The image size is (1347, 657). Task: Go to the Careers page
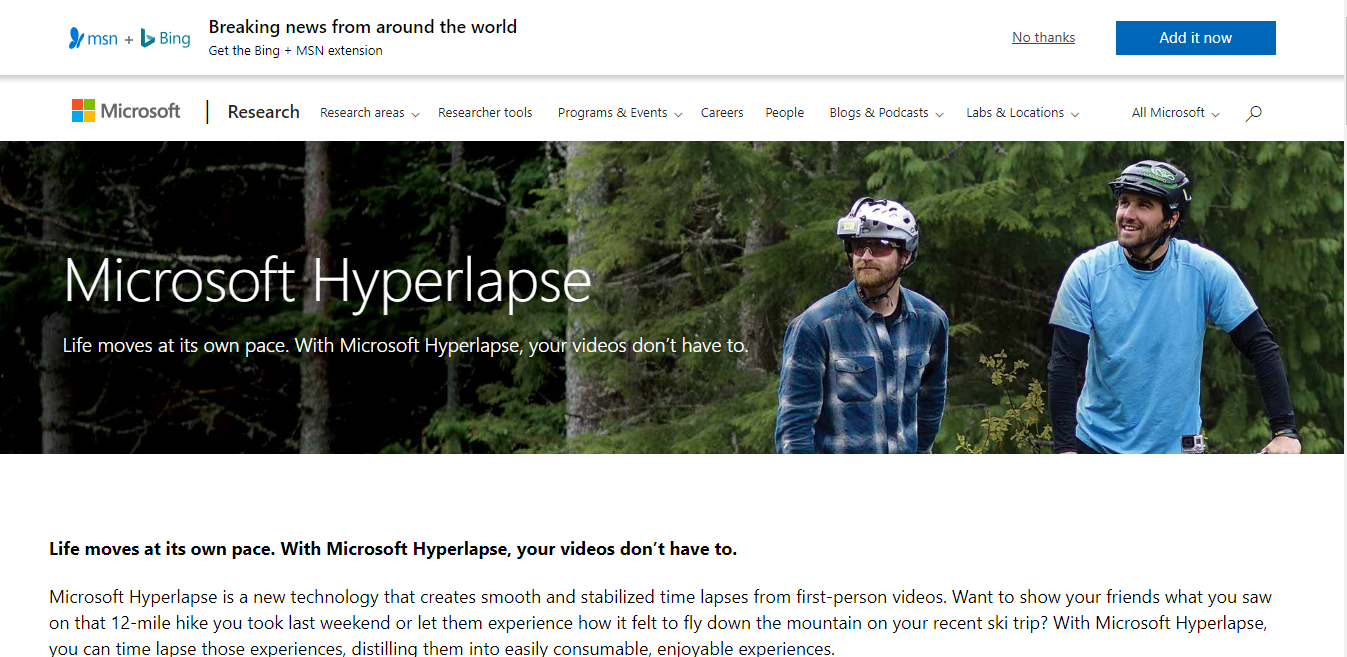722,113
